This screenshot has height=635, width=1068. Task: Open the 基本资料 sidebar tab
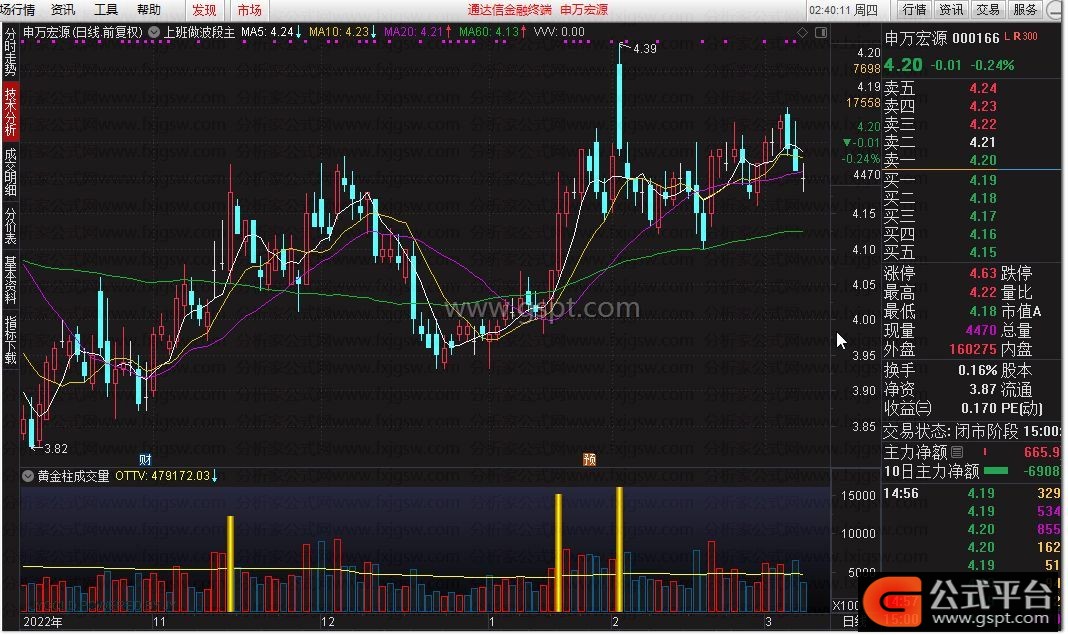point(10,280)
